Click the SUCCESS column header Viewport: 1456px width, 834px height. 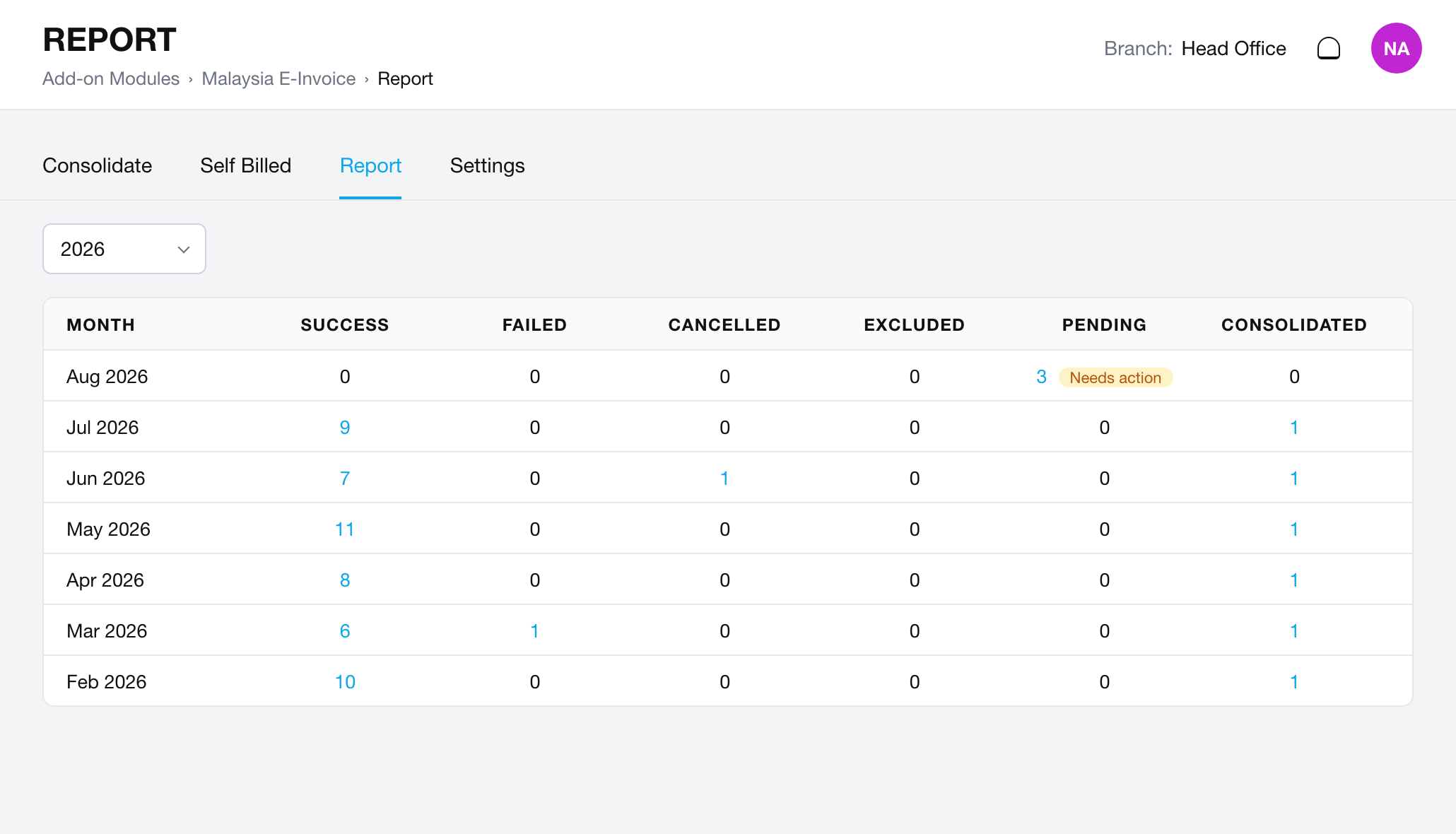[x=345, y=325]
